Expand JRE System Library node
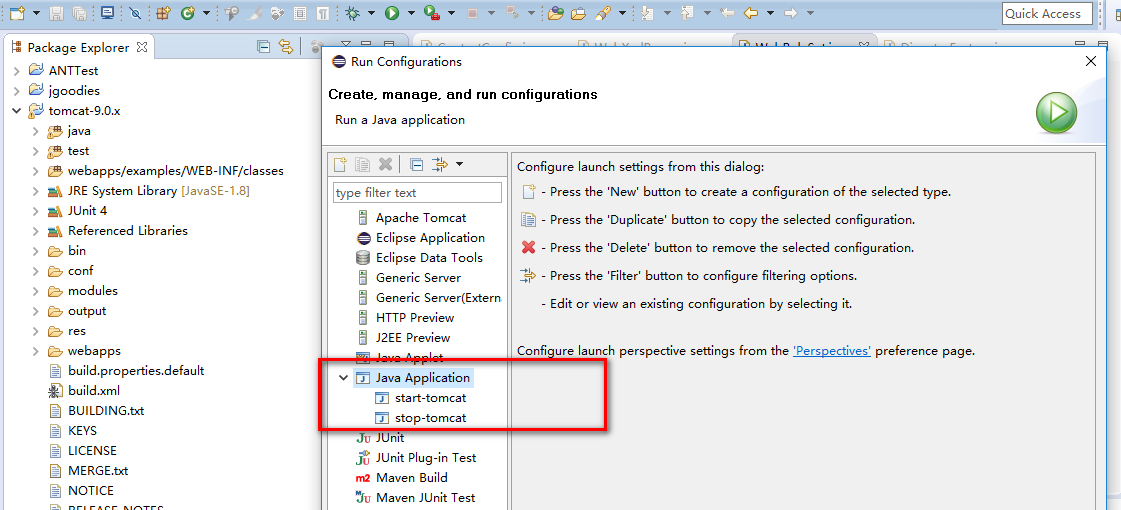This screenshot has width=1121, height=510. (x=35, y=191)
